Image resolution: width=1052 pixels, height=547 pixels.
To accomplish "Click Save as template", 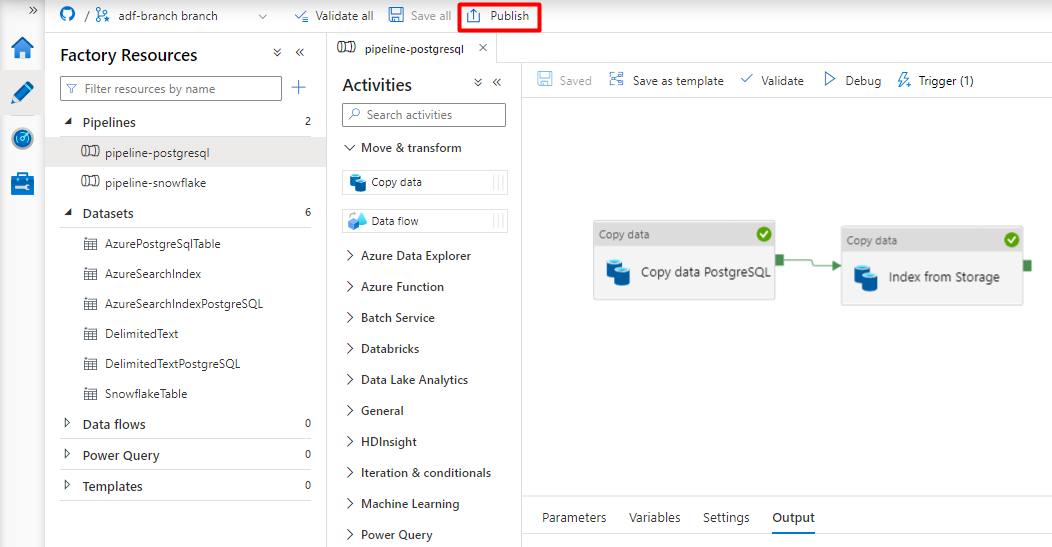I will tap(666, 80).
